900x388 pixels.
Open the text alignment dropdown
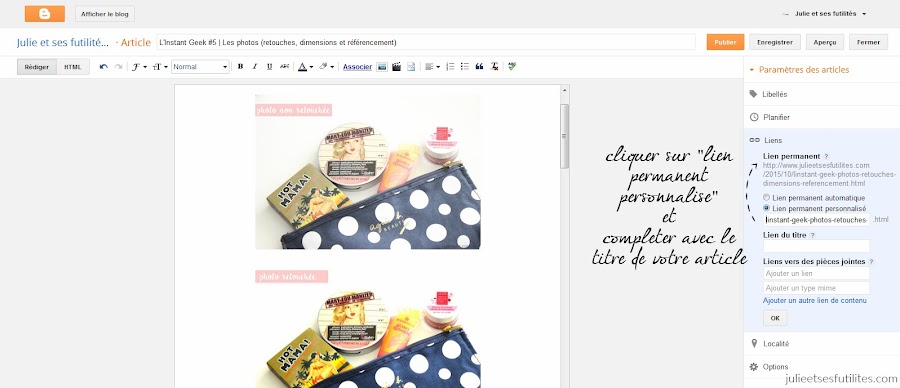pyautogui.click(x=432, y=67)
